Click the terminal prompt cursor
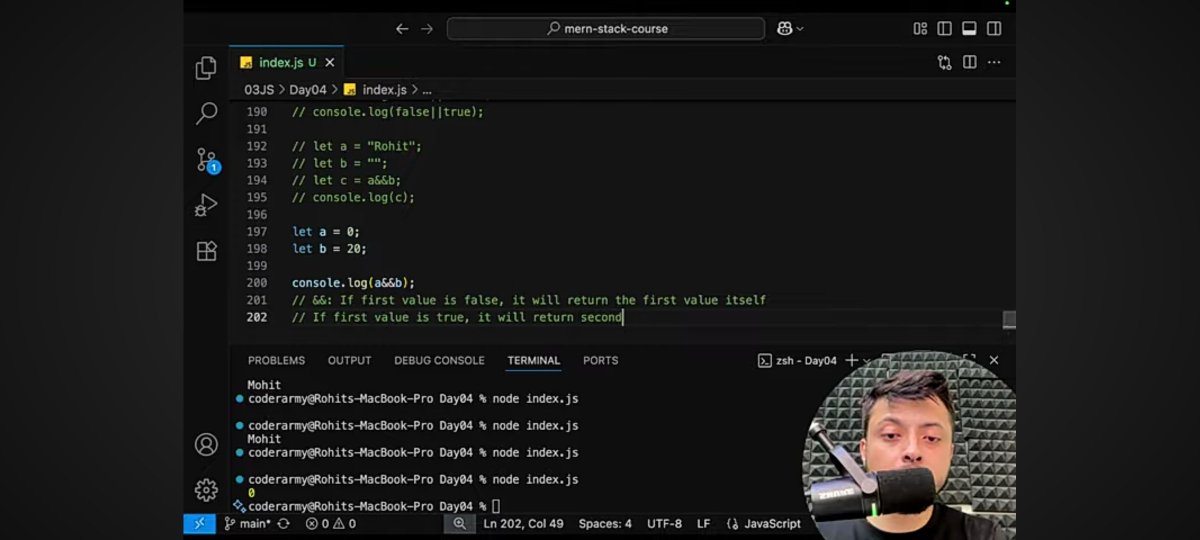Image resolution: width=1200 pixels, height=540 pixels. pos(496,507)
